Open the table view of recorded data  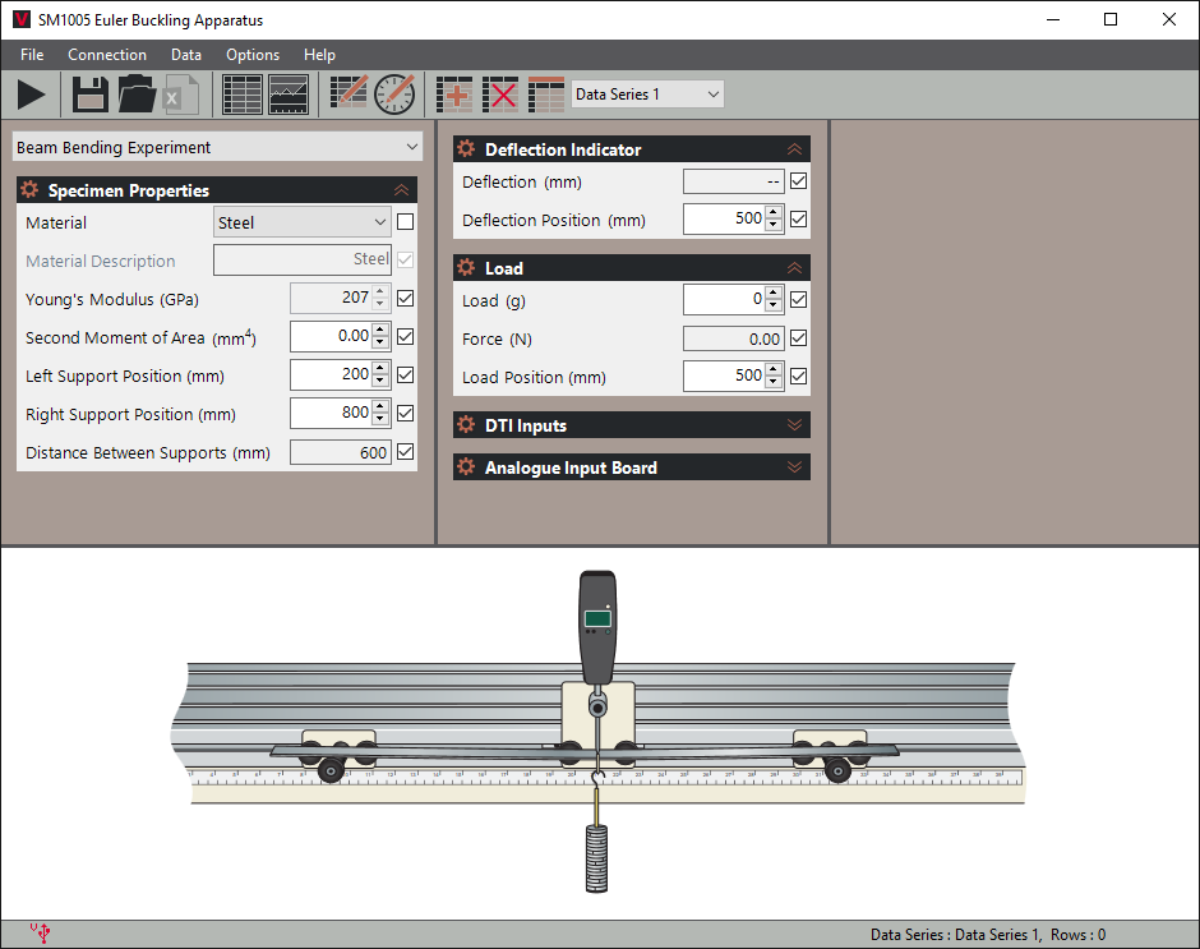click(241, 93)
